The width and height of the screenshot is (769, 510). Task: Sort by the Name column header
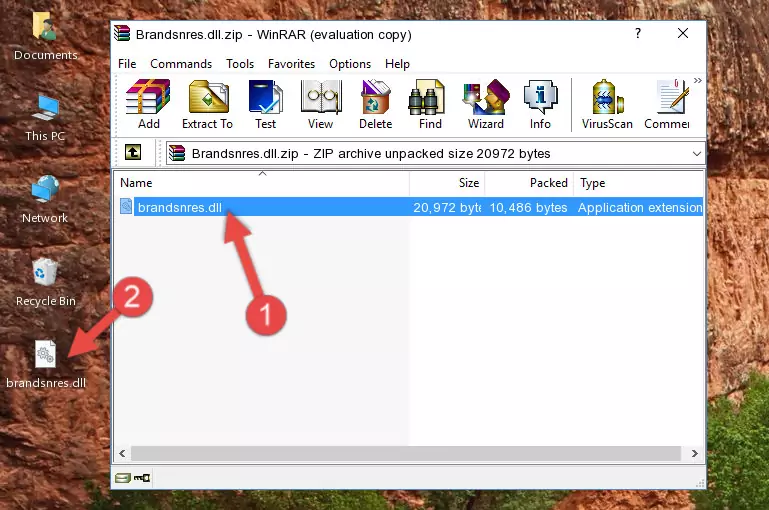click(262, 183)
